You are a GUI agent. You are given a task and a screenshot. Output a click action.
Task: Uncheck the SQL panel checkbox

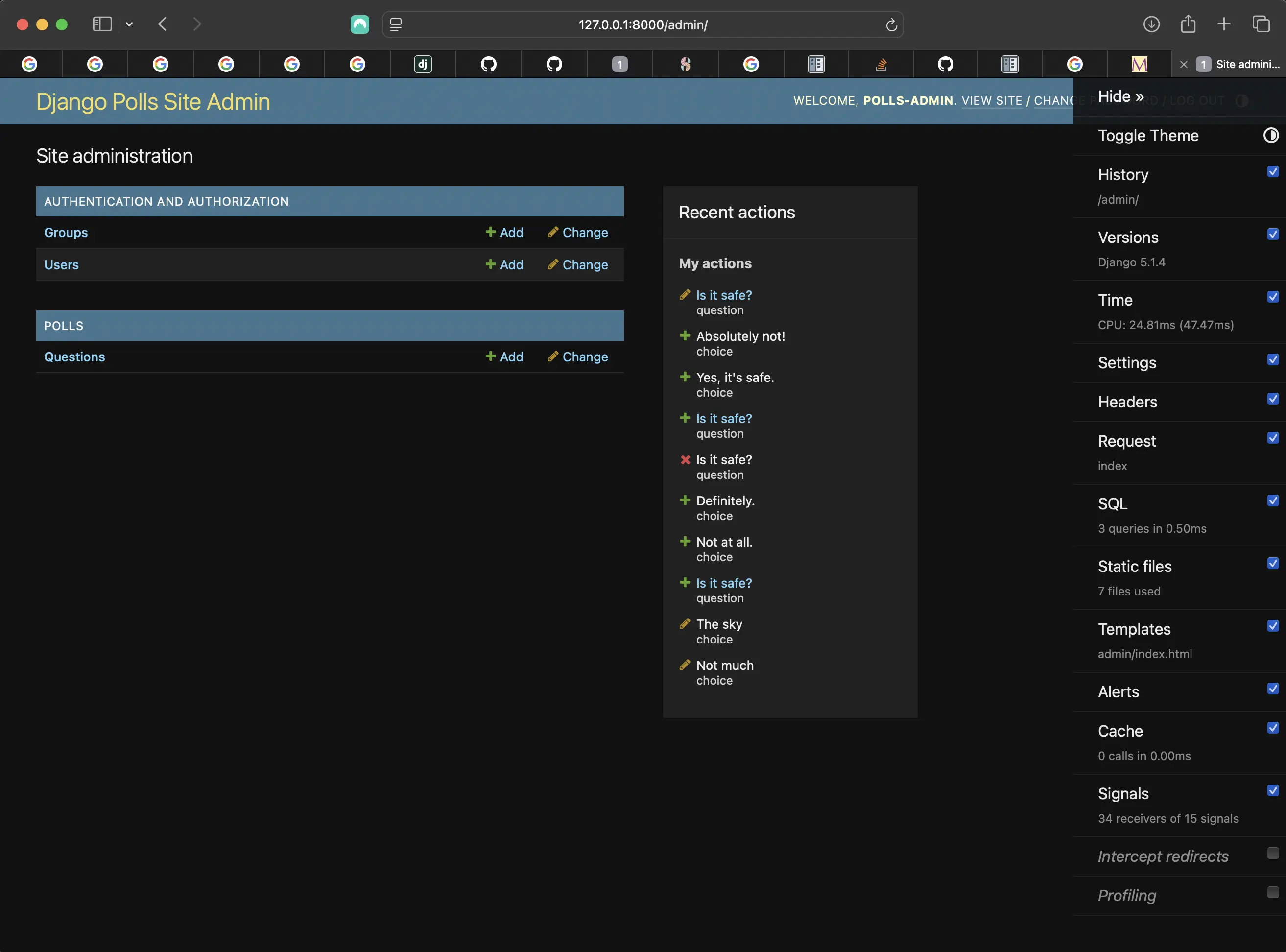point(1273,500)
